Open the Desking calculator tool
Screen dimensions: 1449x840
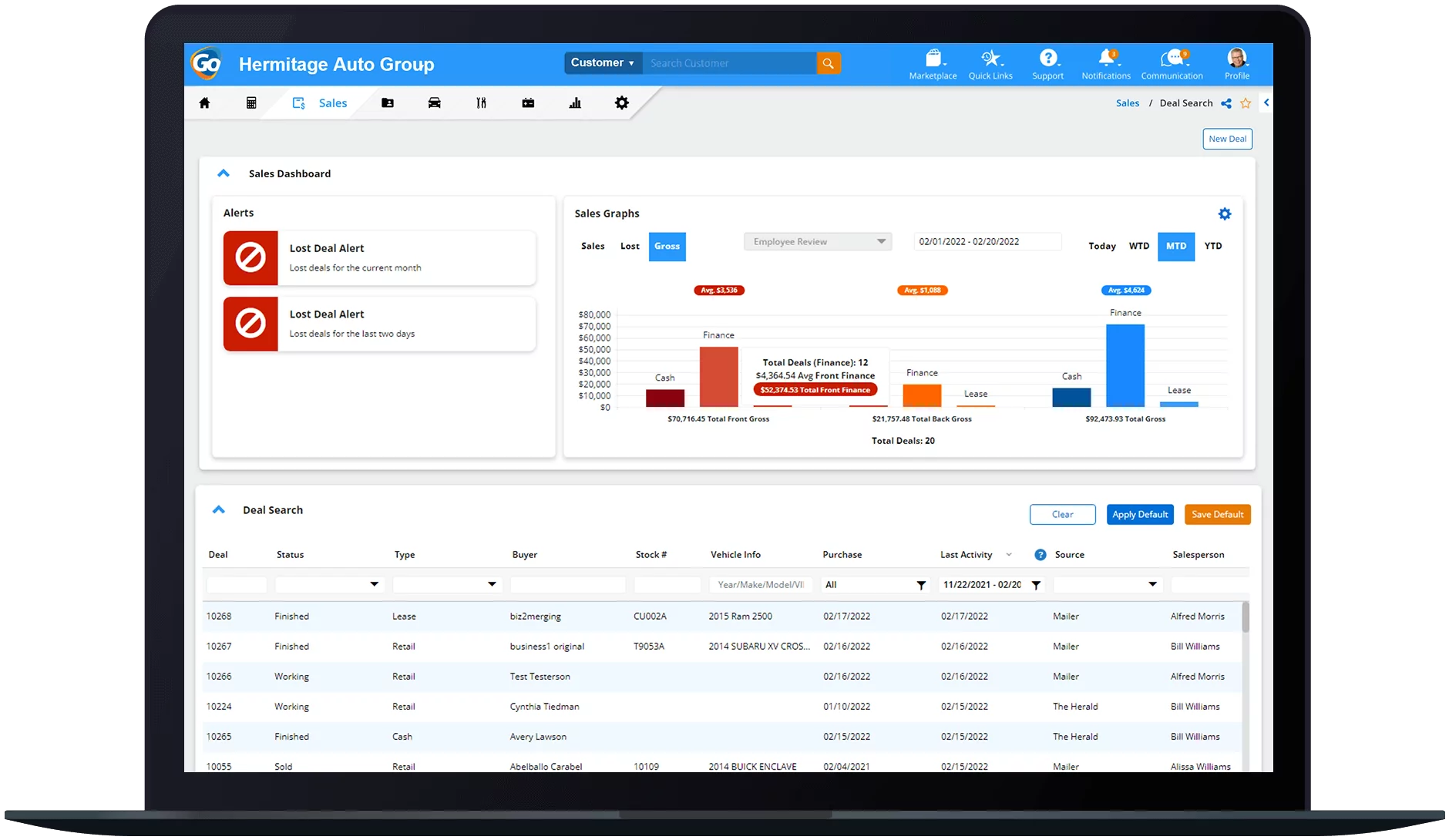click(251, 102)
